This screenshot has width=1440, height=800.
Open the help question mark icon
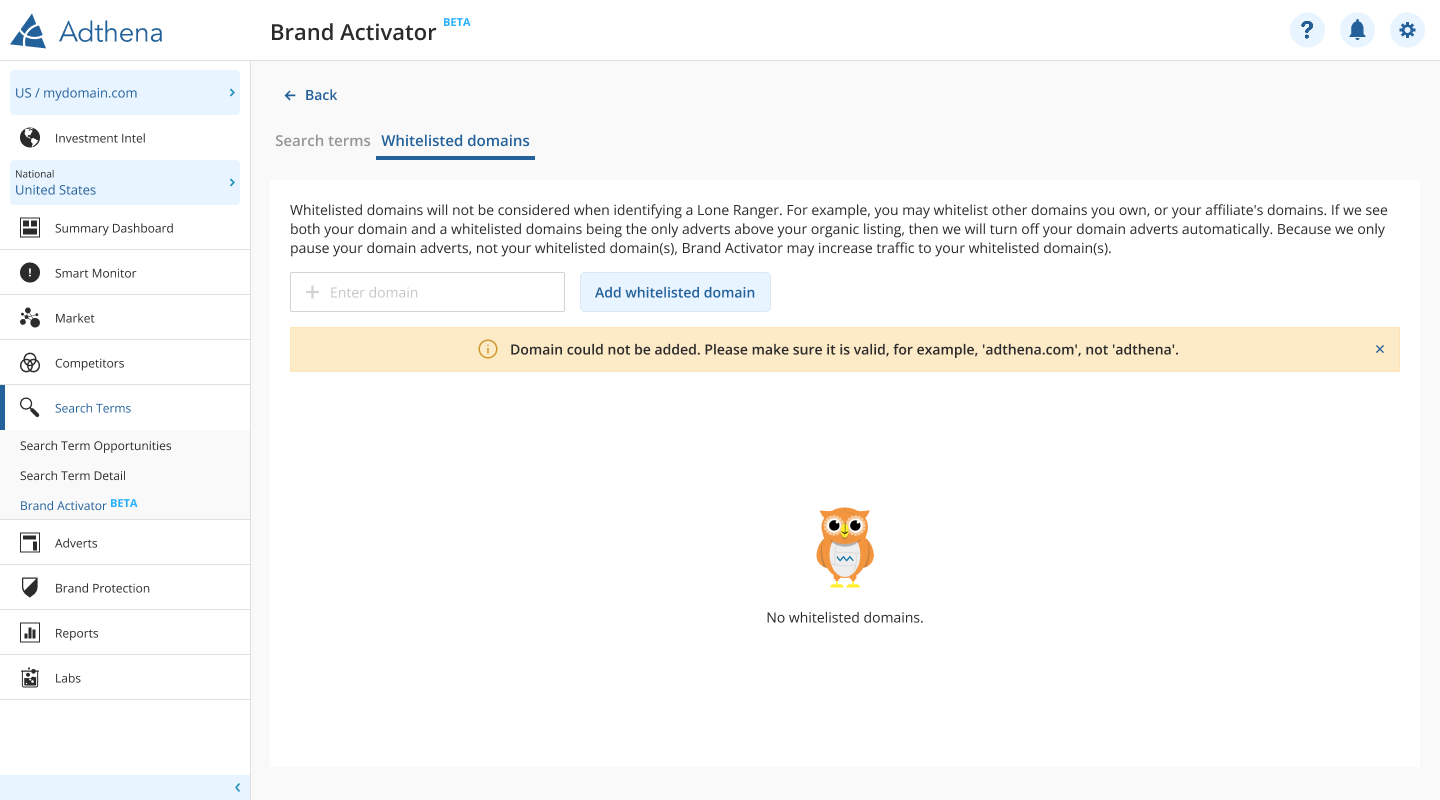(1307, 30)
